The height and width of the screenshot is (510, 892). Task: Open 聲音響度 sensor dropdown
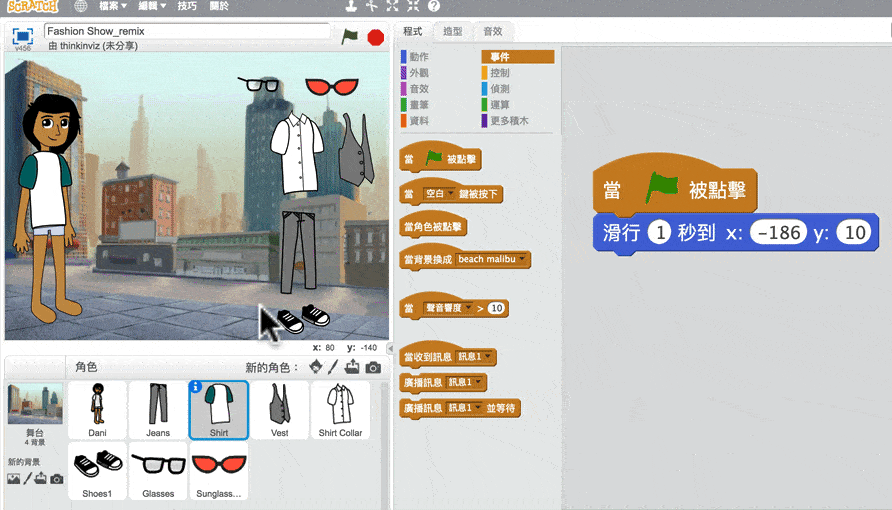pyautogui.click(x=448, y=308)
